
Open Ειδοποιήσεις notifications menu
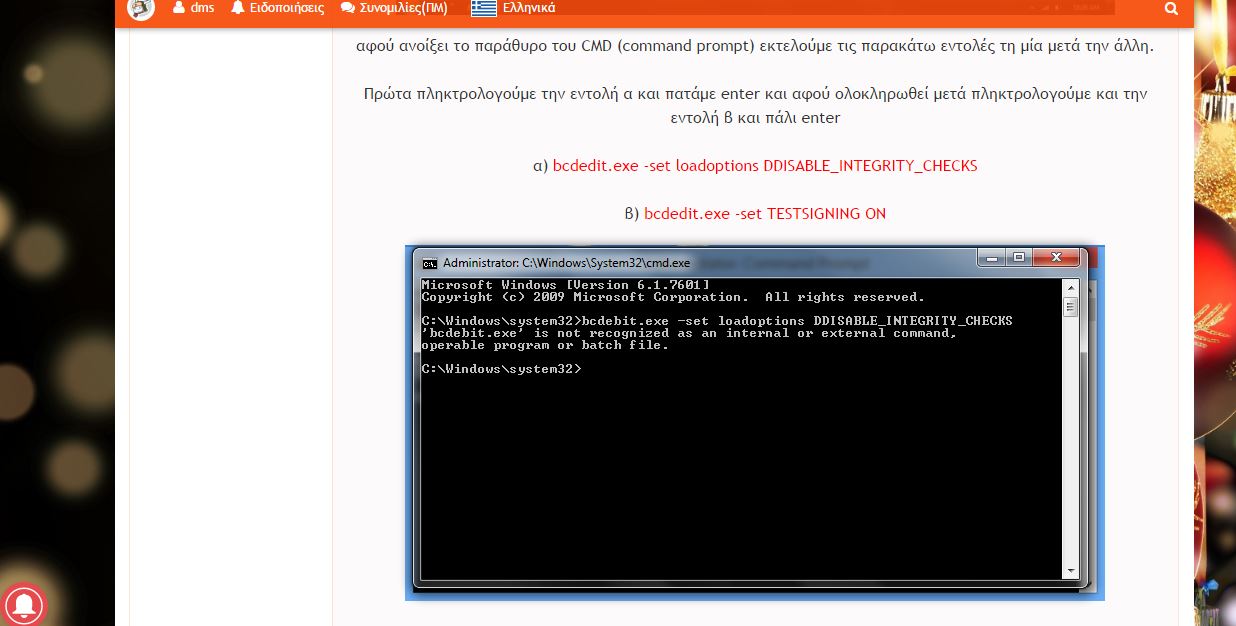coord(277,8)
